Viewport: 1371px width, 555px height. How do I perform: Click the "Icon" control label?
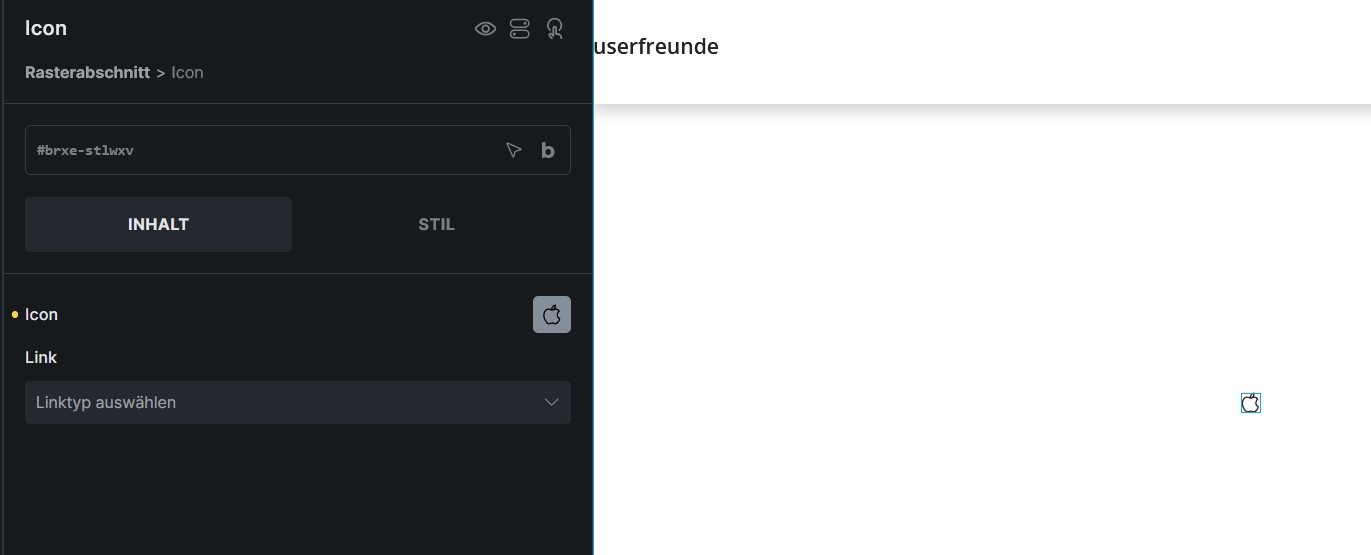tap(41, 315)
